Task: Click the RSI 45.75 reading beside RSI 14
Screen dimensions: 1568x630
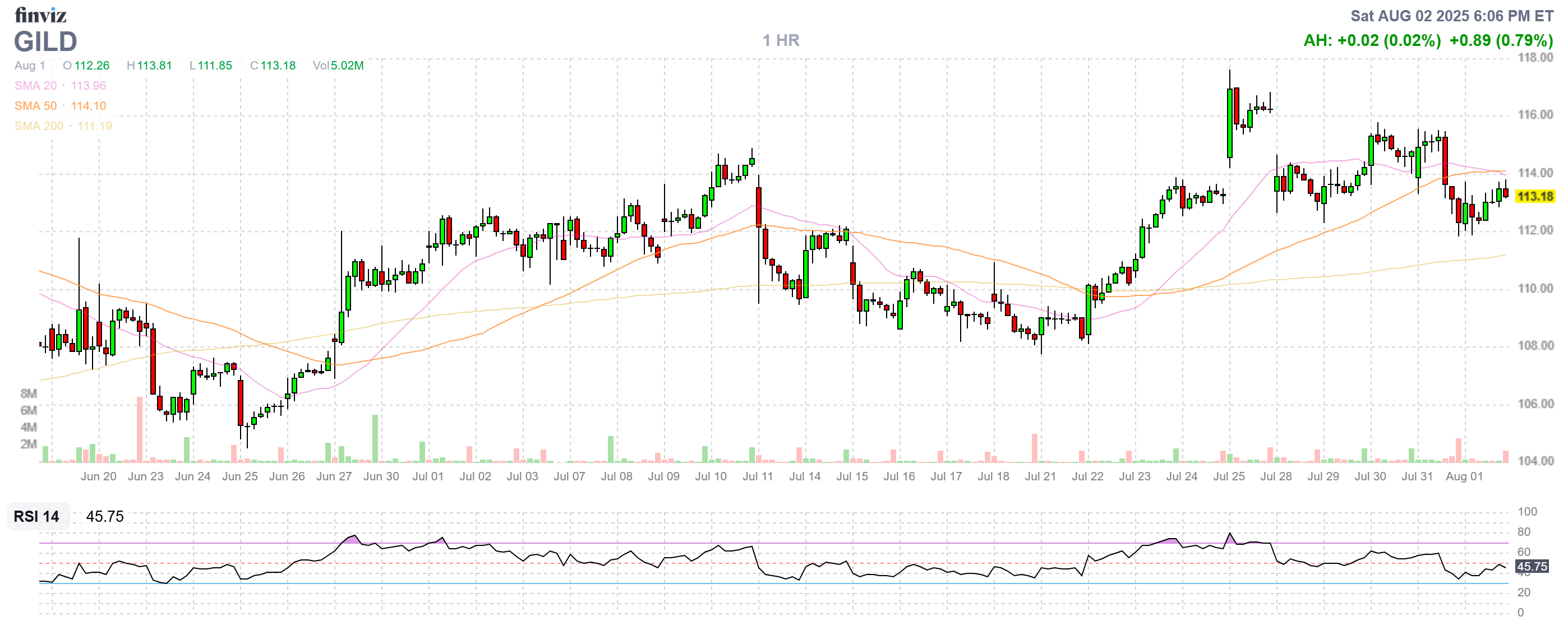Action: tap(105, 517)
